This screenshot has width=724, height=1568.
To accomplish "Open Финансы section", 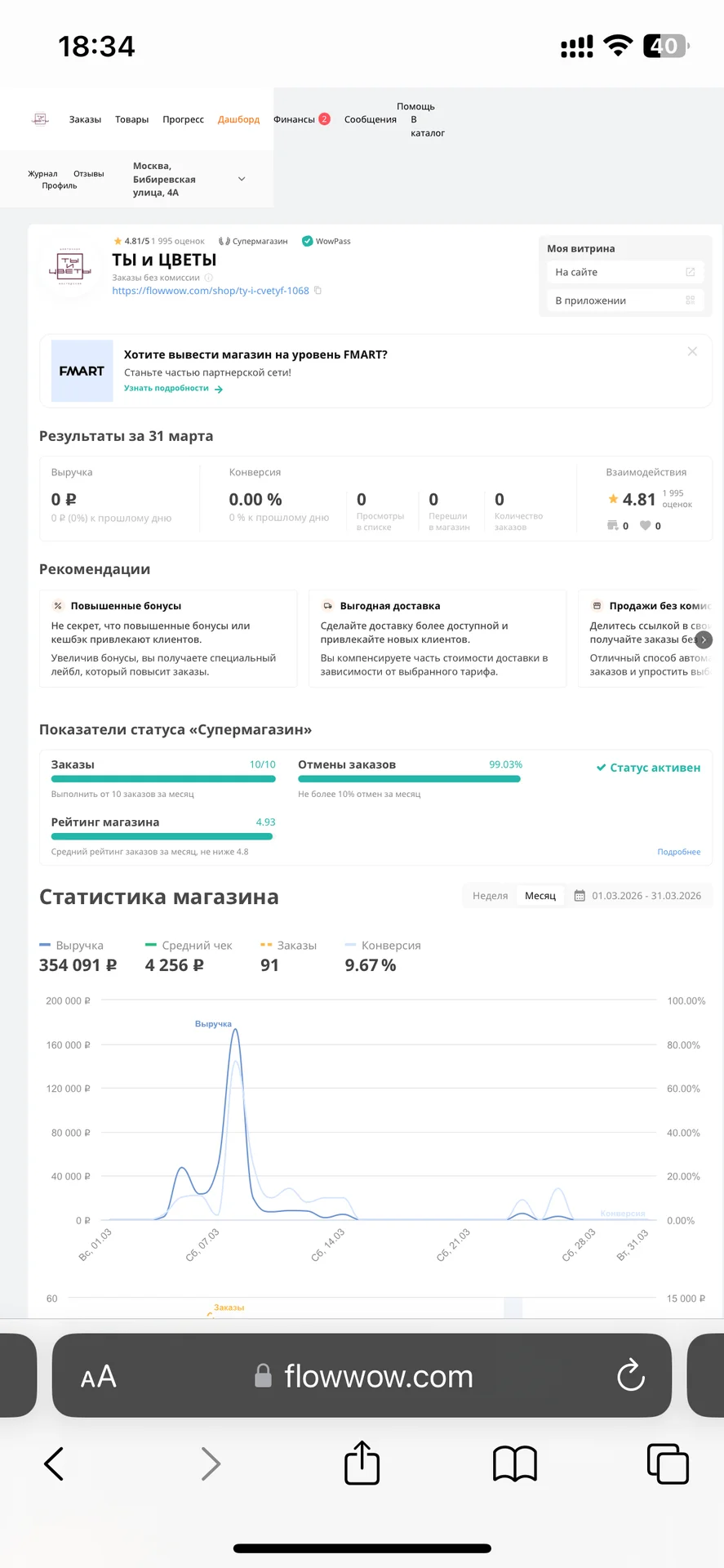I will [294, 119].
